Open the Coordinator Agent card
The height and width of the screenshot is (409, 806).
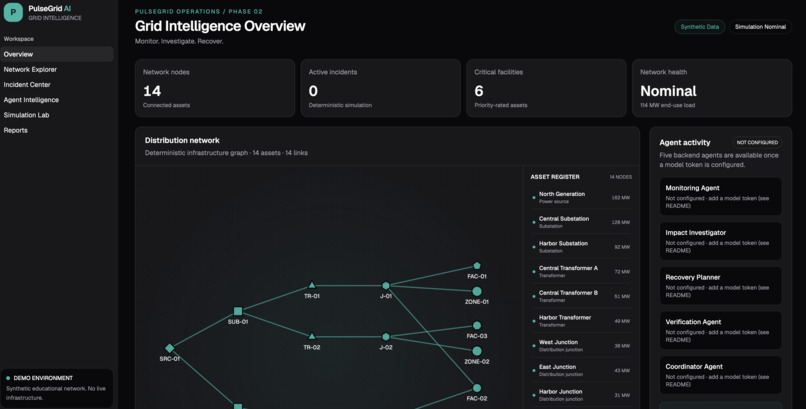click(x=720, y=375)
